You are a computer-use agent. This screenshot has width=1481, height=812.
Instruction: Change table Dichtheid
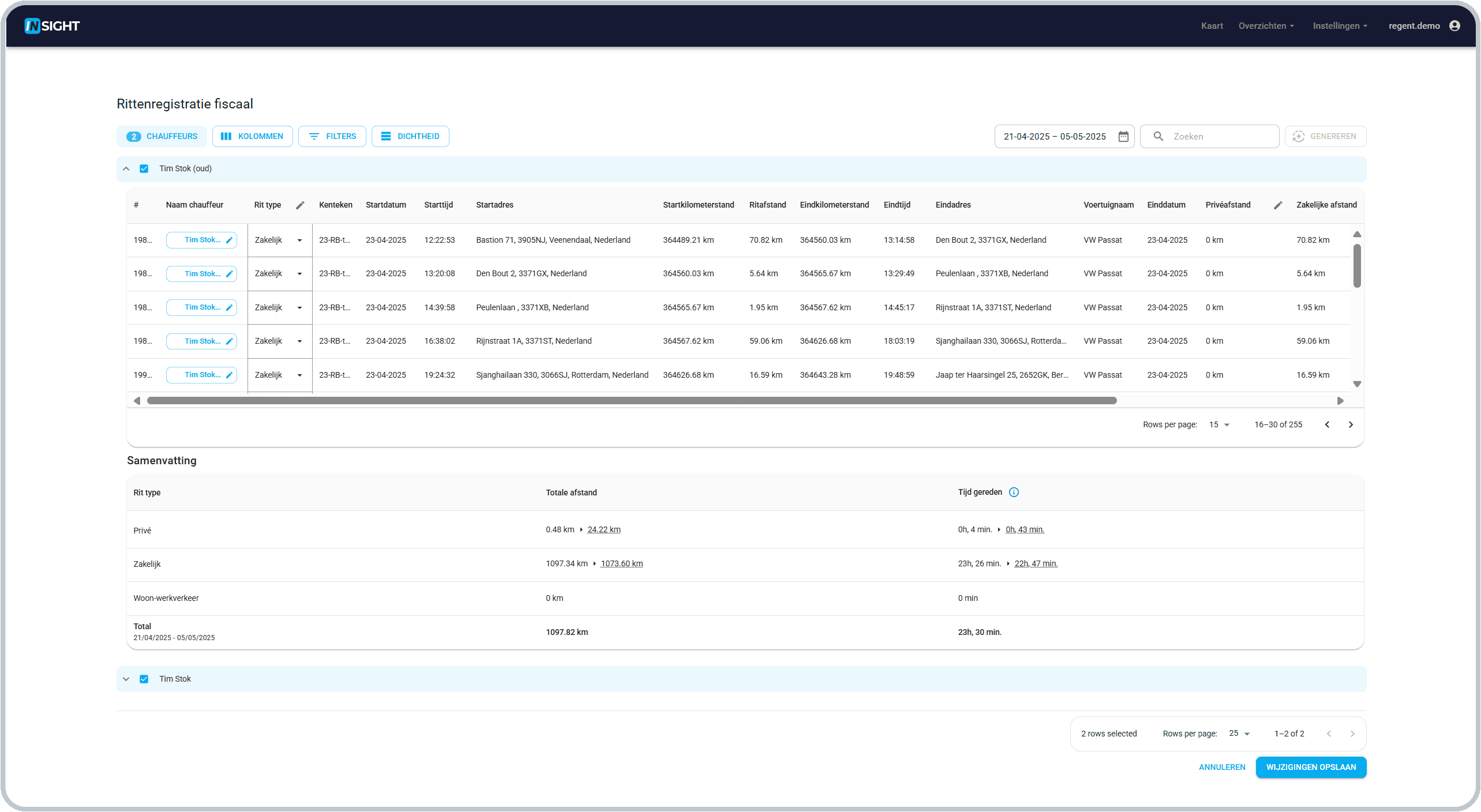pyautogui.click(x=410, y=137)
